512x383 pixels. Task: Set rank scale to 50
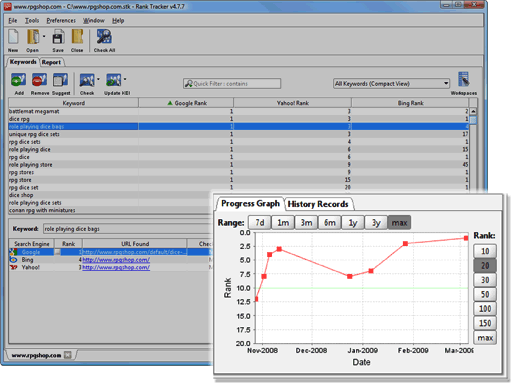(485, 294)
